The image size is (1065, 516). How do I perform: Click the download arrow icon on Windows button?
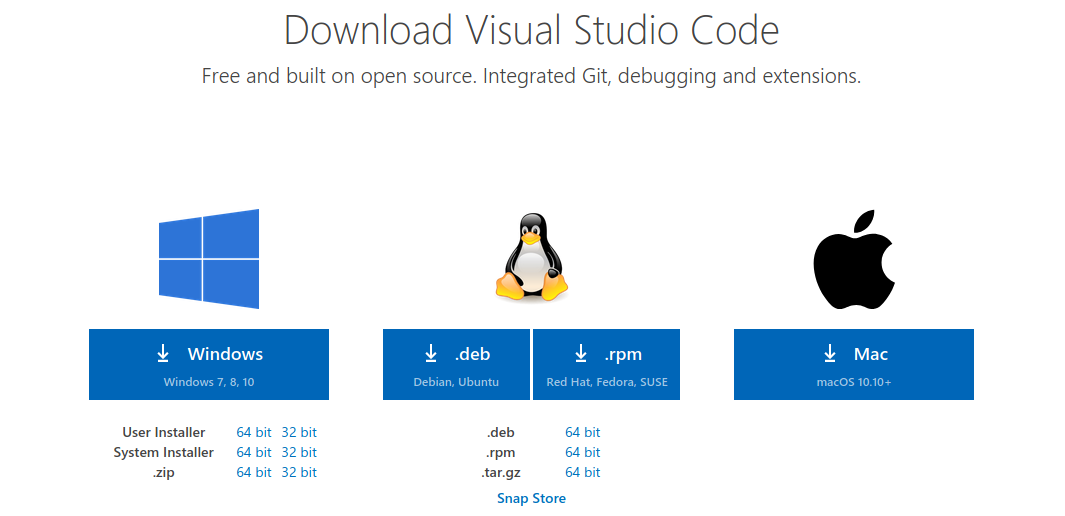point(163,353)
